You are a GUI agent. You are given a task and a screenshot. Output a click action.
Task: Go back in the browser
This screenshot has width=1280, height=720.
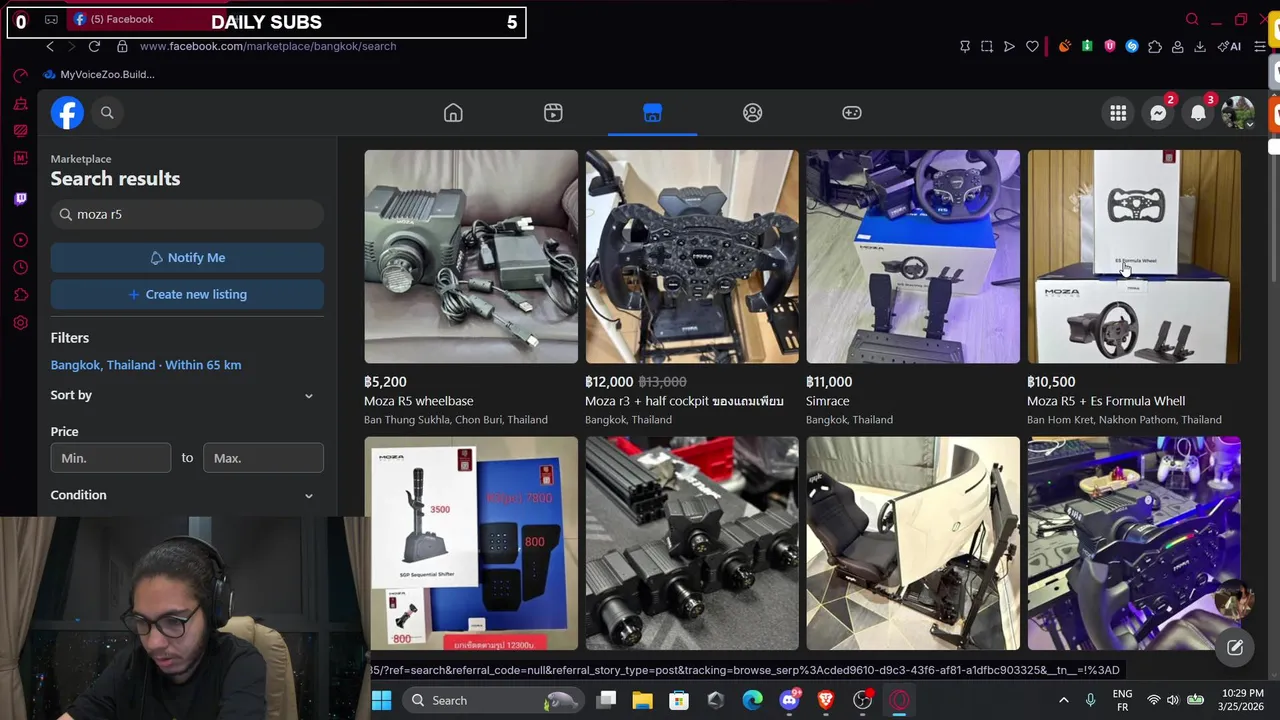click(50, 46)
